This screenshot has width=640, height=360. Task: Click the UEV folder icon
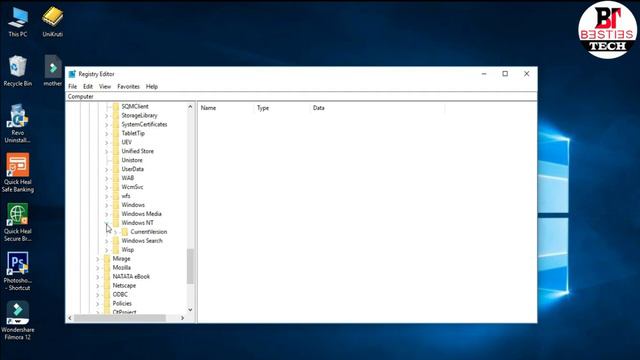[x=116, y=142]
